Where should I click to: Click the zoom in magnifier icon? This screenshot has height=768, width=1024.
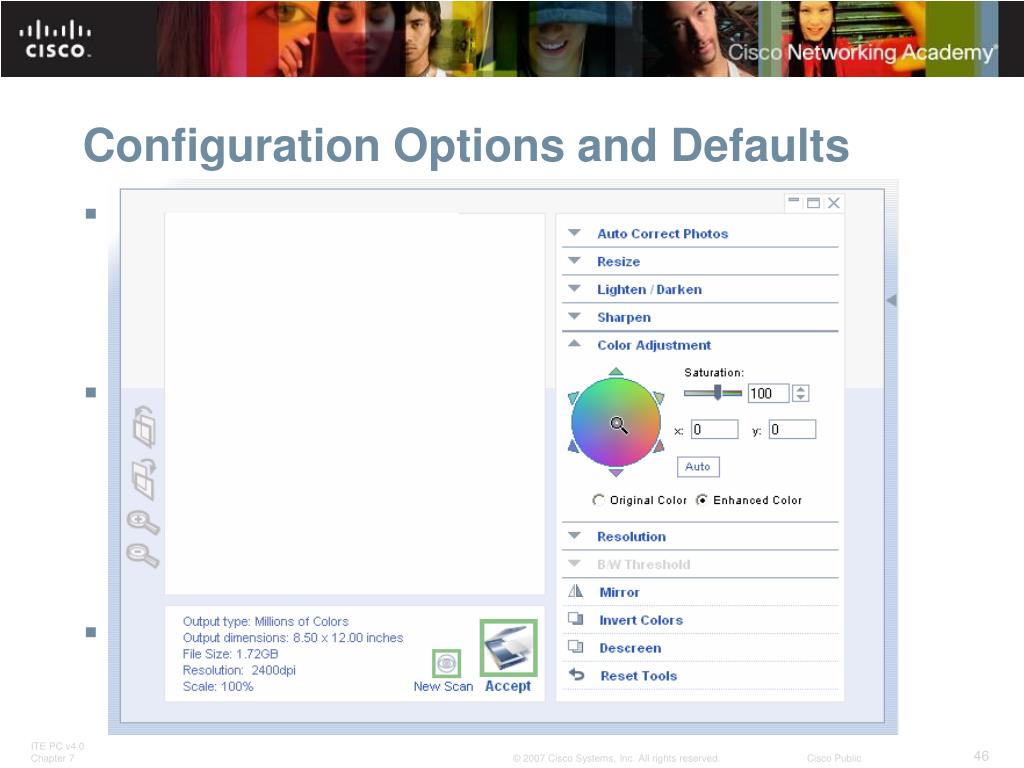pyautogui.click(x=143, y=522)
